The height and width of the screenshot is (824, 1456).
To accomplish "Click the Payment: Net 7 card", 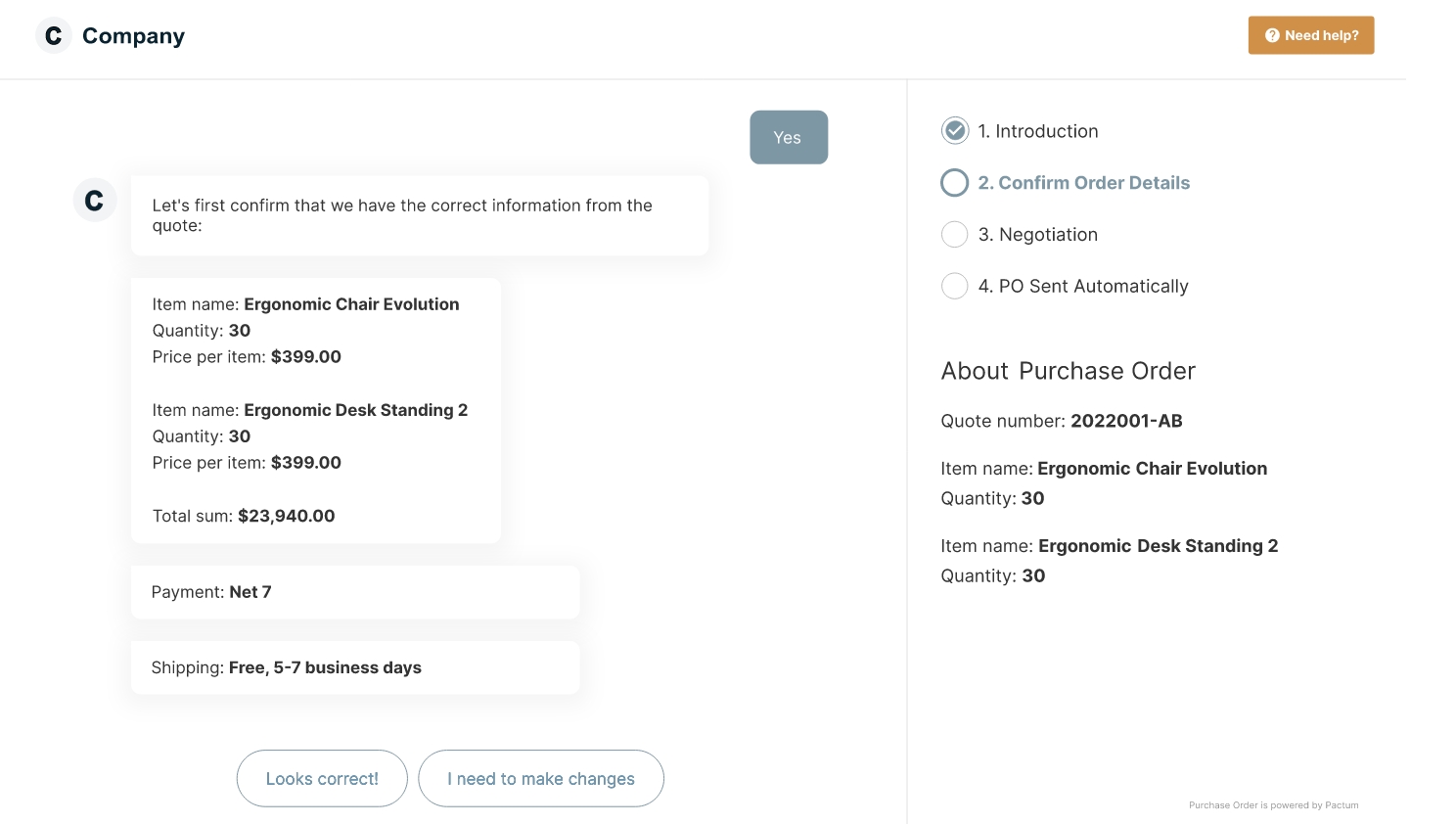I will [355, 592].
